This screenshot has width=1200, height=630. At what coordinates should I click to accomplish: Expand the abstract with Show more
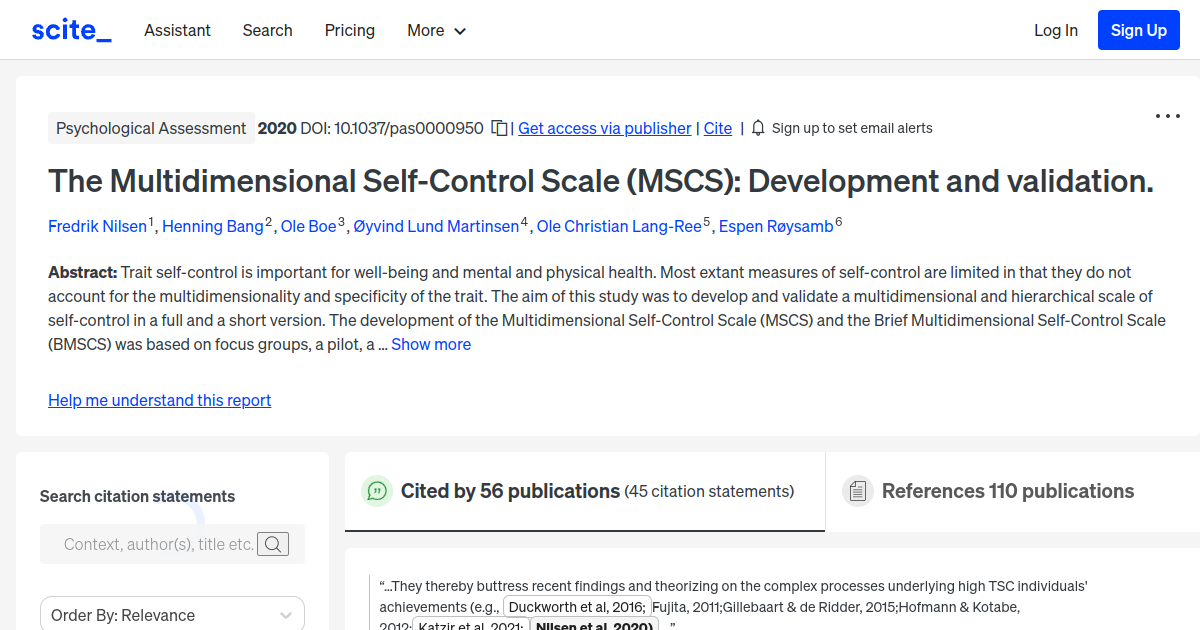click(x=431, y=344)
